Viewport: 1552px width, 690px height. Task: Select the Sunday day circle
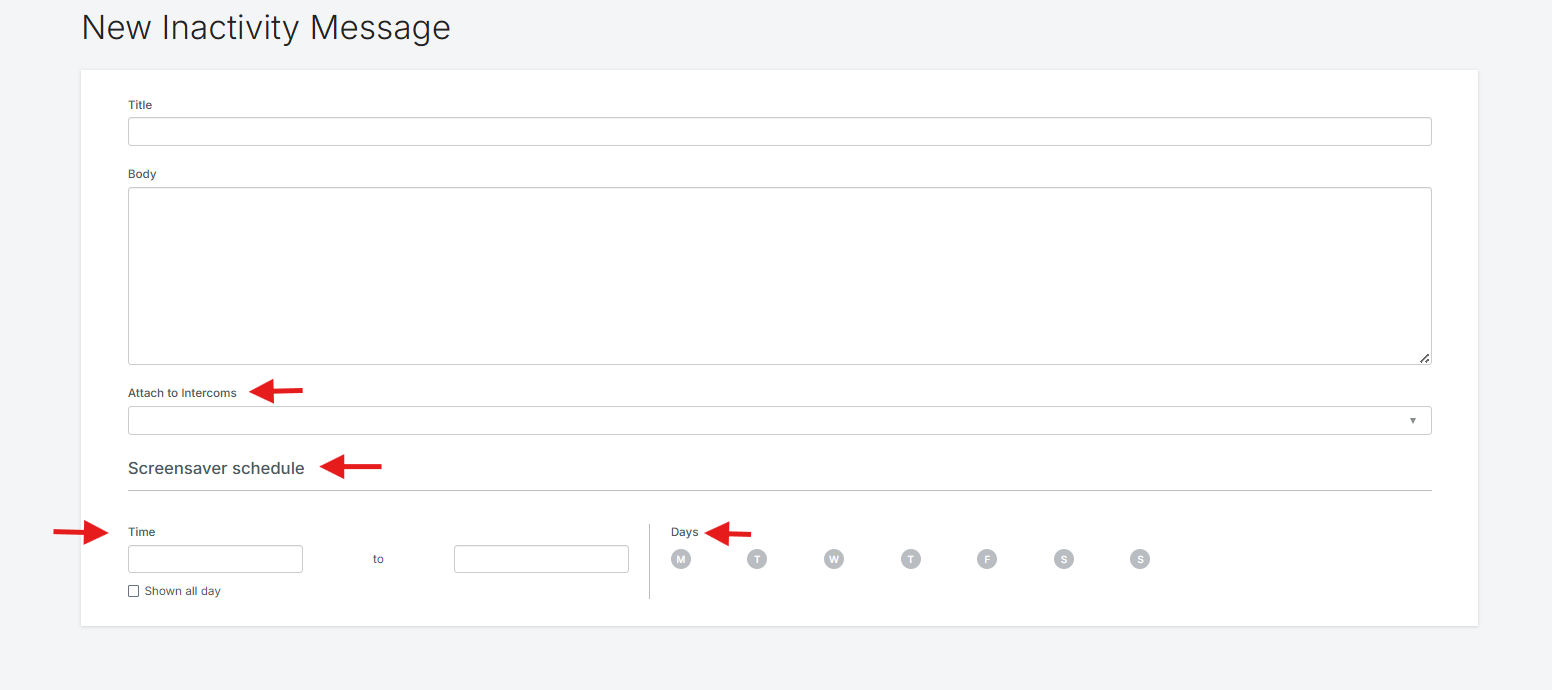coord(1140,559)
